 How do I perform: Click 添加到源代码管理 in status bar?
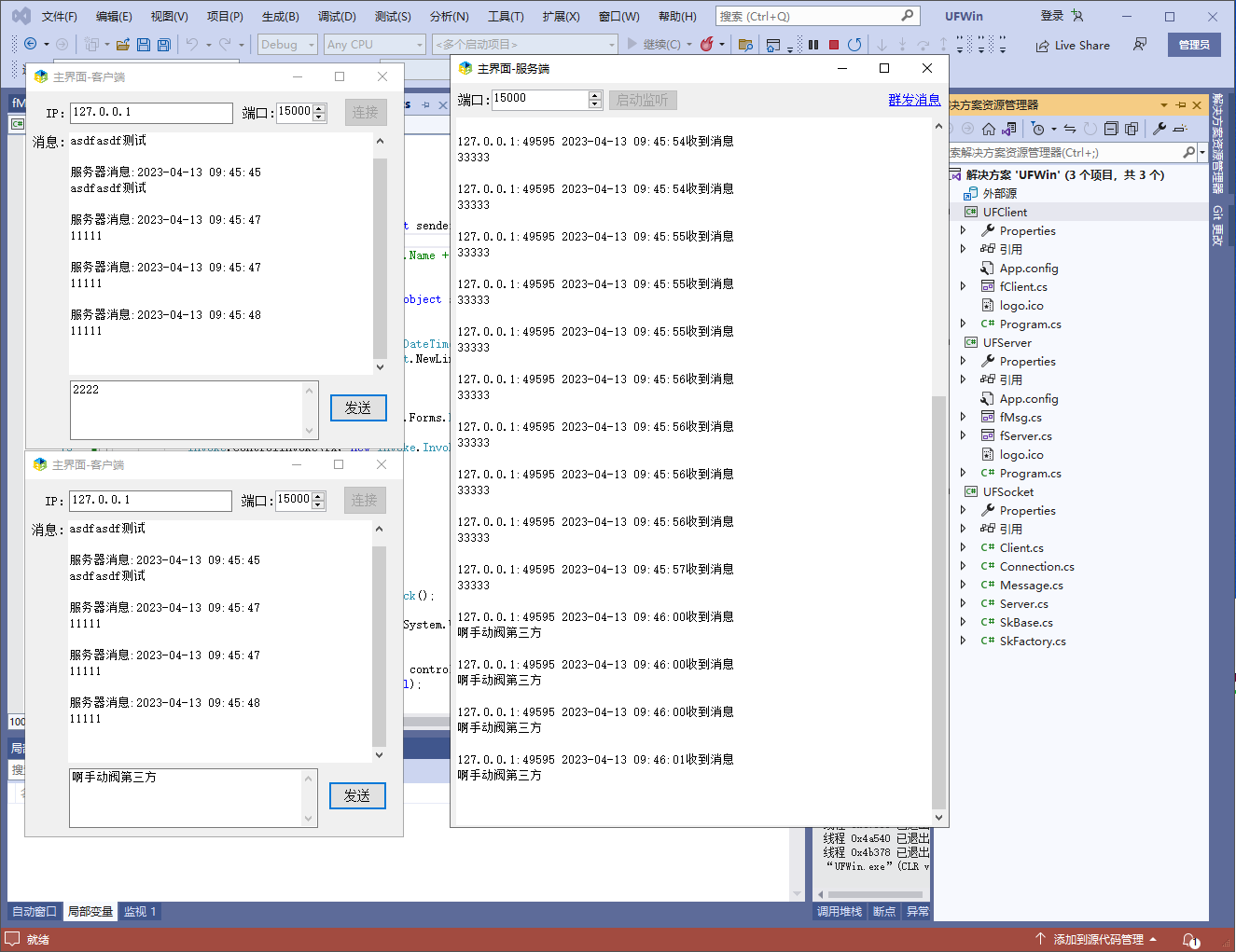coord(1098,940)
